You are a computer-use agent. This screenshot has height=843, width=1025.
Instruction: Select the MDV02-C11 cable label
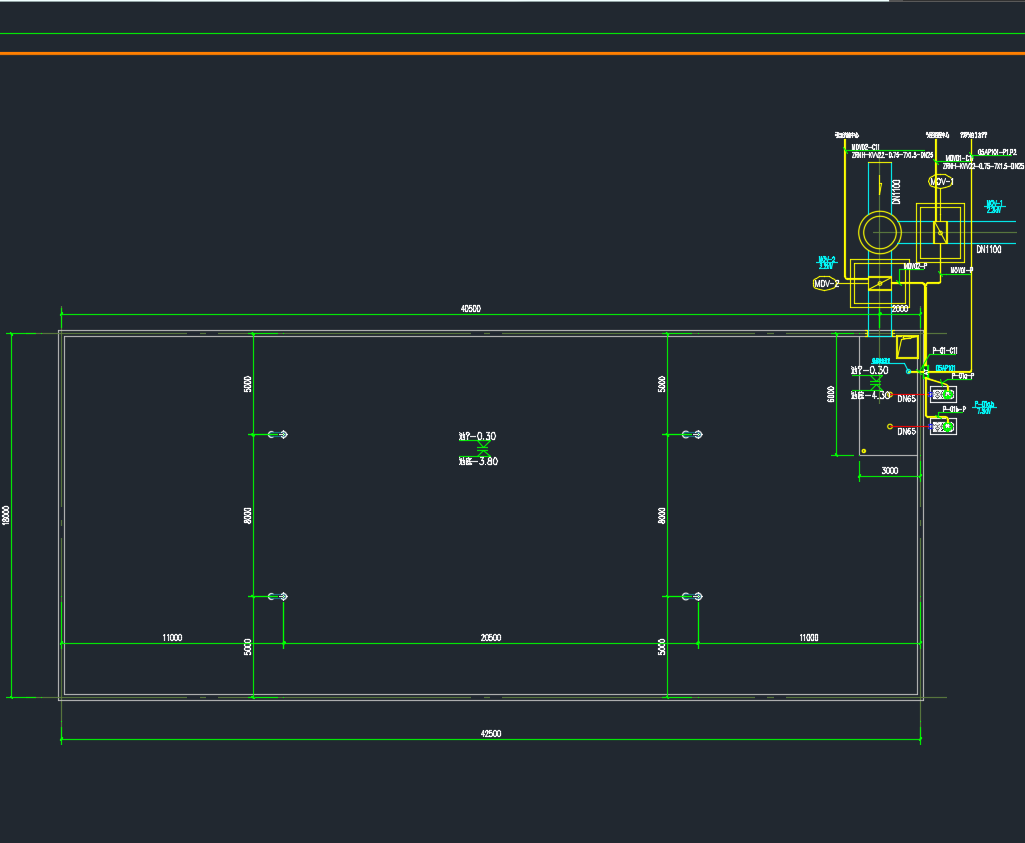(x=865, y=147)
